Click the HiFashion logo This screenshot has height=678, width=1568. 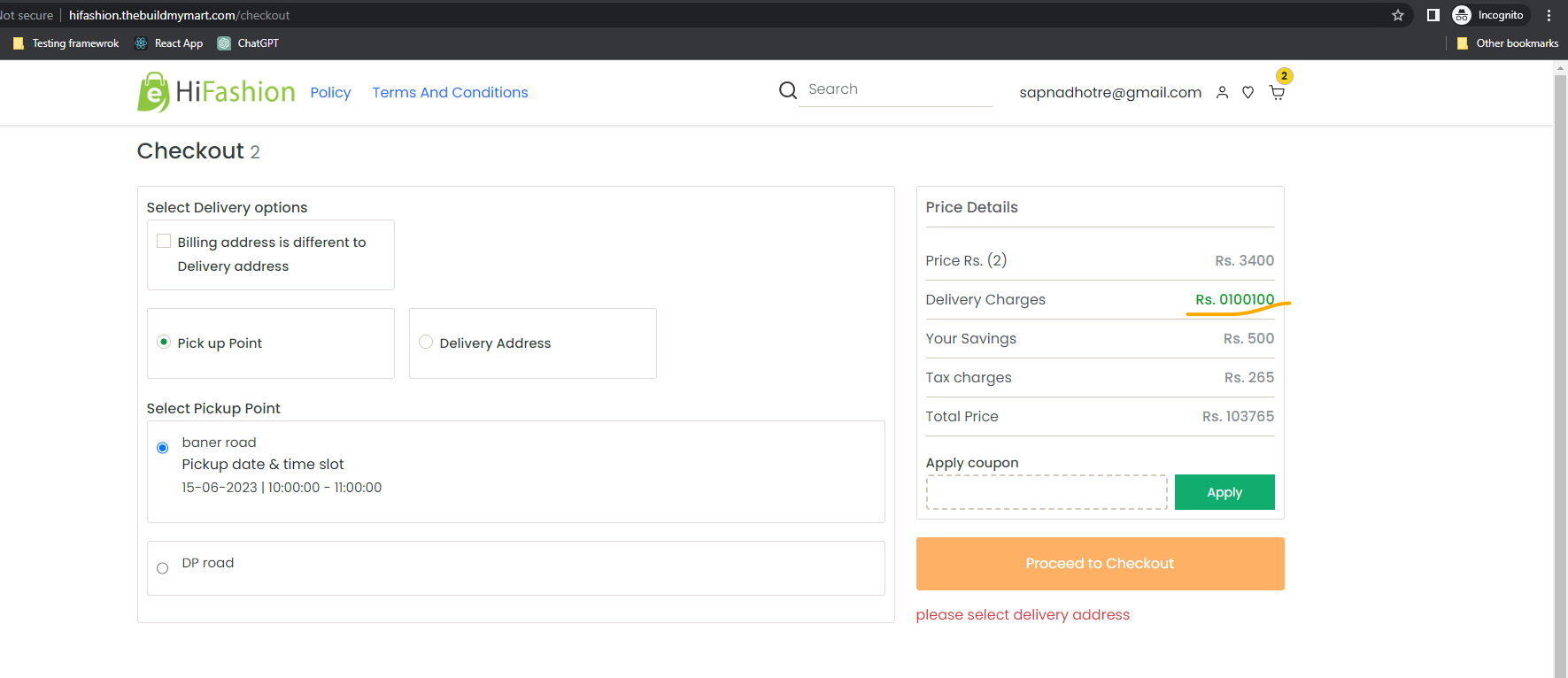216,92
